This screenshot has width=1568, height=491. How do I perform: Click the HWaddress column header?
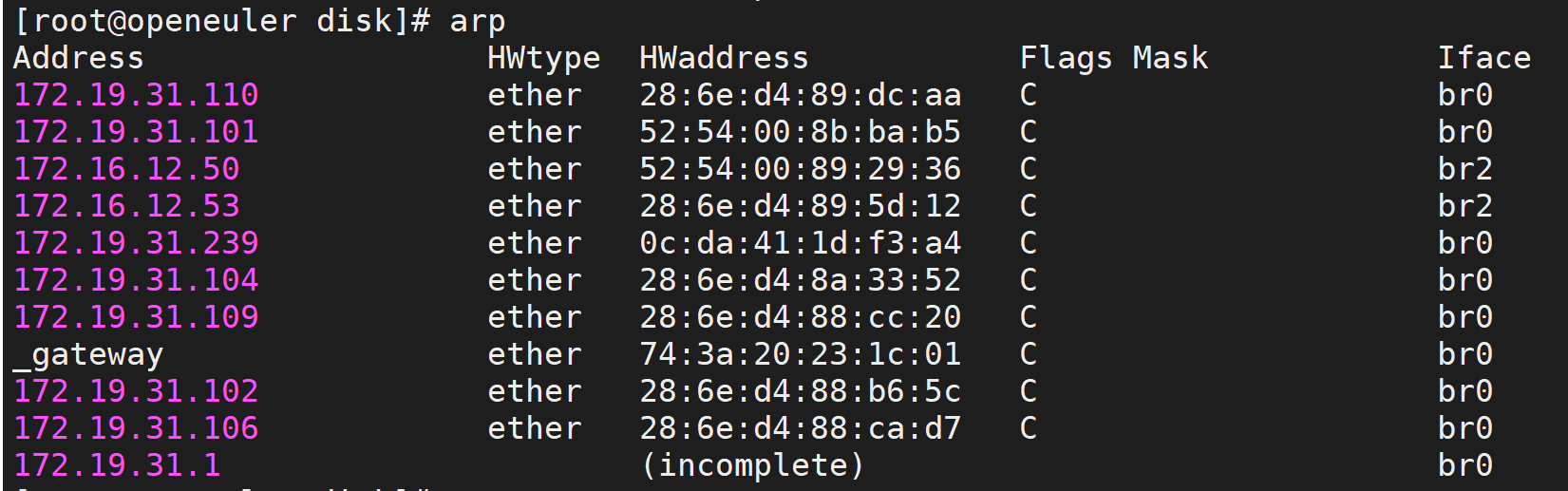click(x=724, y=58)
